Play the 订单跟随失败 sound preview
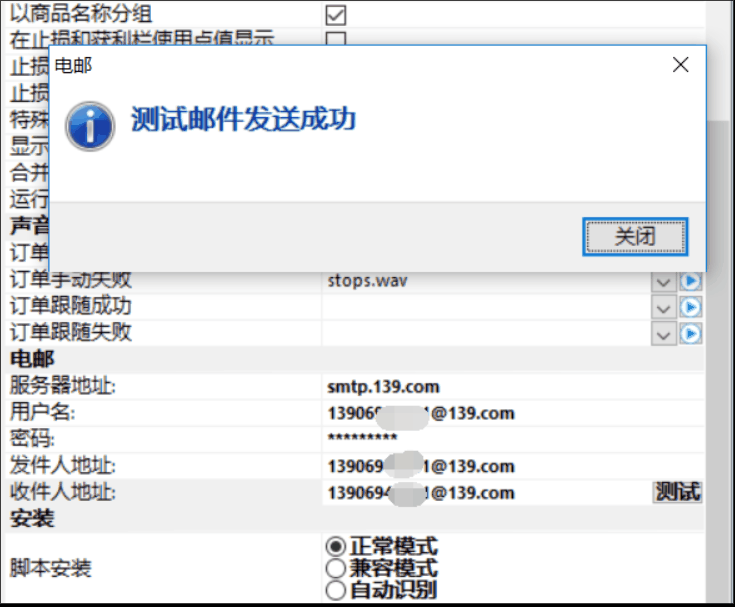735x607 pixels. coord(691,333)
